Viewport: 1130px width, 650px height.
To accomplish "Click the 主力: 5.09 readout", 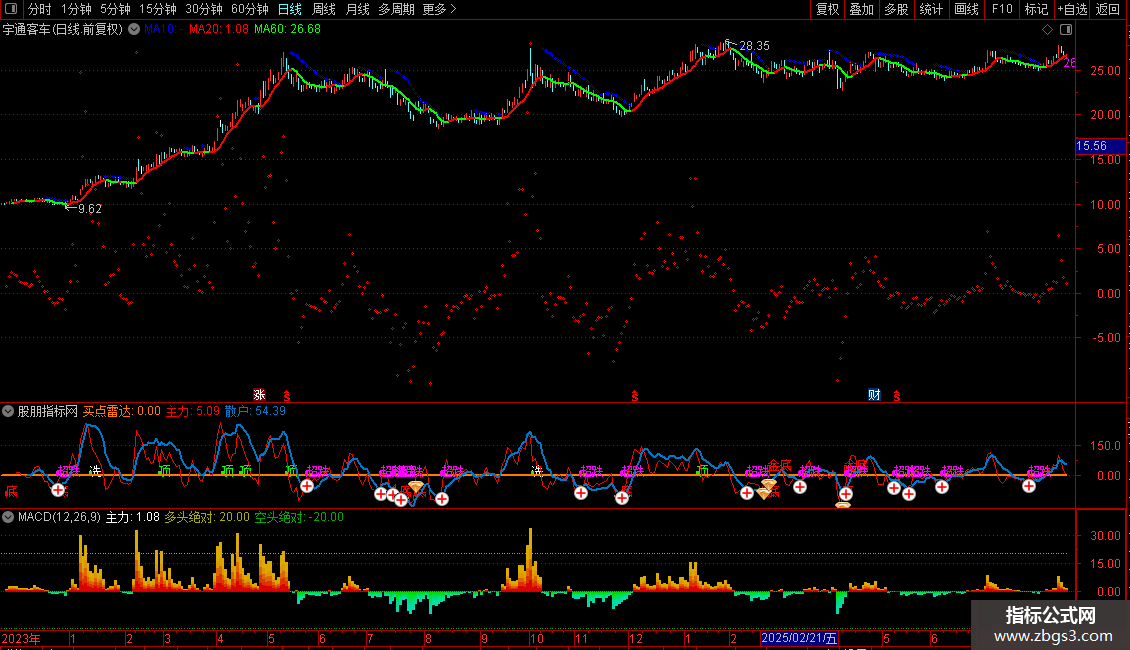I will (x=192, y=411).
